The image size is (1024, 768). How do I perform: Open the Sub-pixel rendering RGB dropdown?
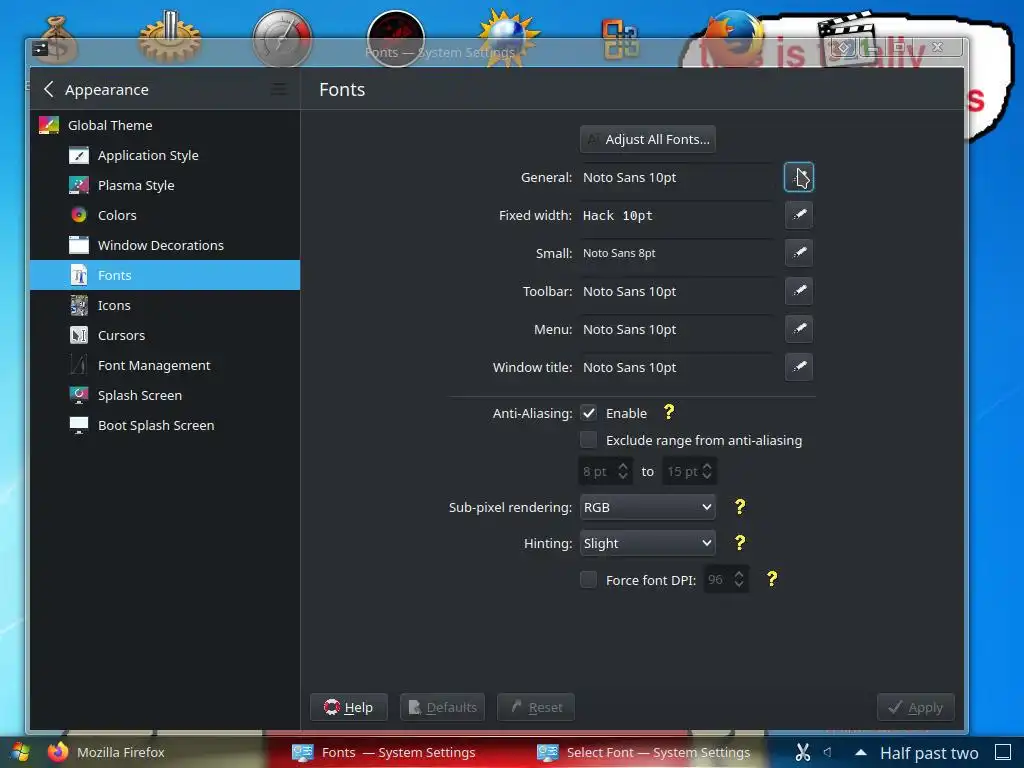pos(647,507)
